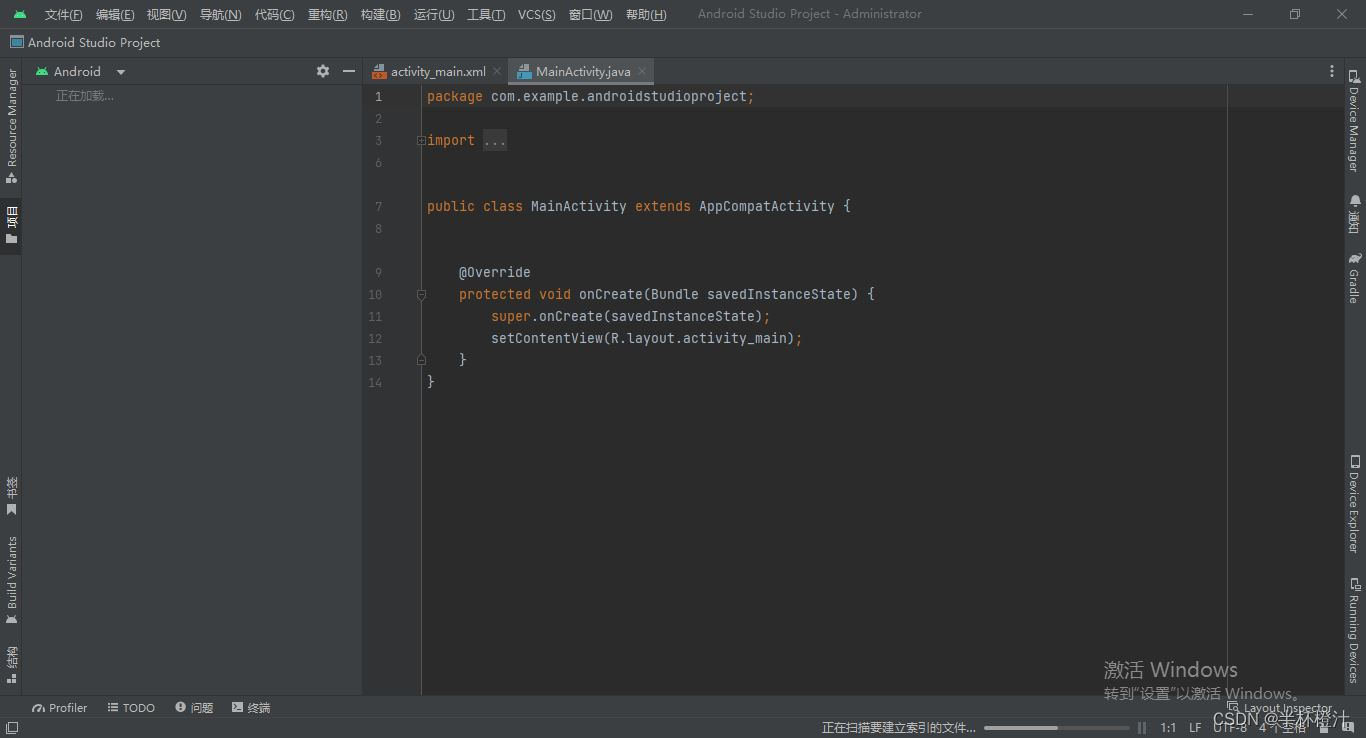This screenshot has width=1366, height=738.
Task: Change the LF line separator
Action: tap(1195, 728)
